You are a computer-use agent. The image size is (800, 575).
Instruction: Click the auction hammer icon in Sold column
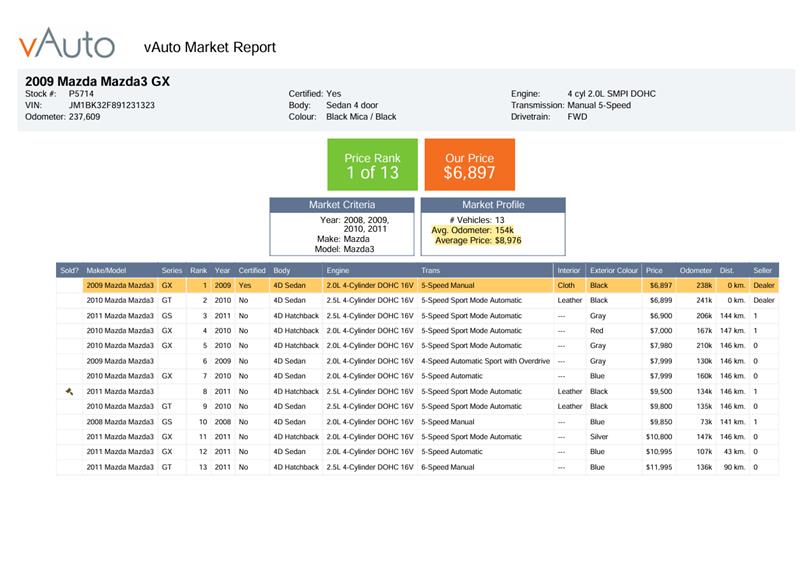pos(69,391)
